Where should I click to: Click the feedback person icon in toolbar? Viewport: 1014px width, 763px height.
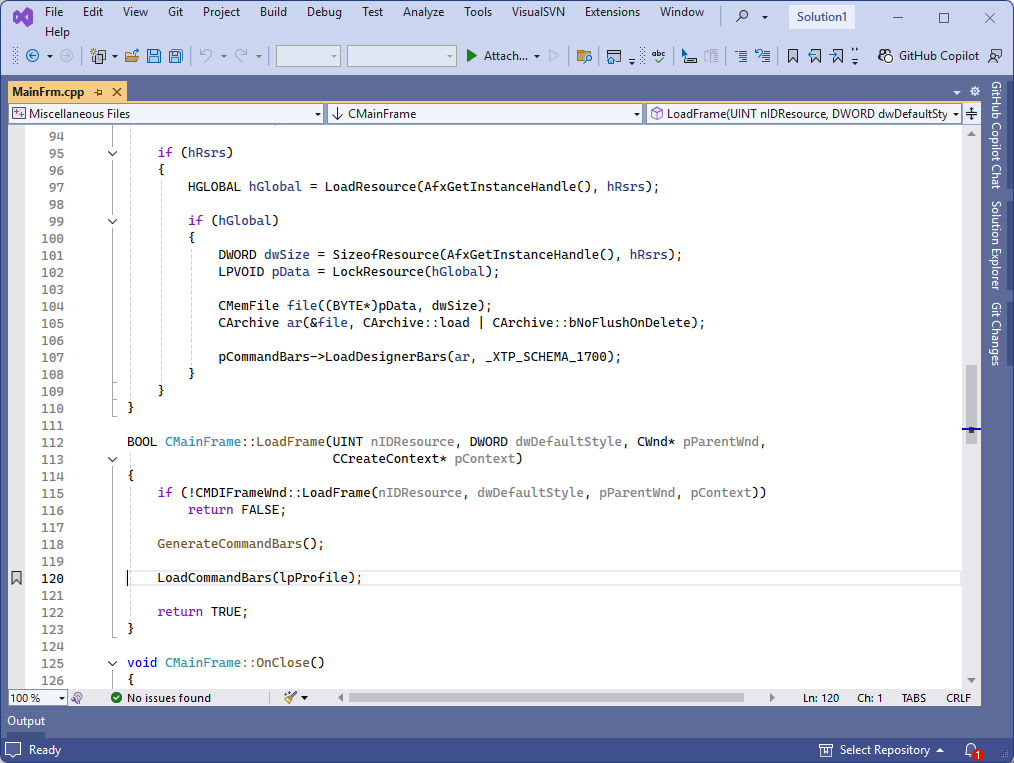pos(995,56)
